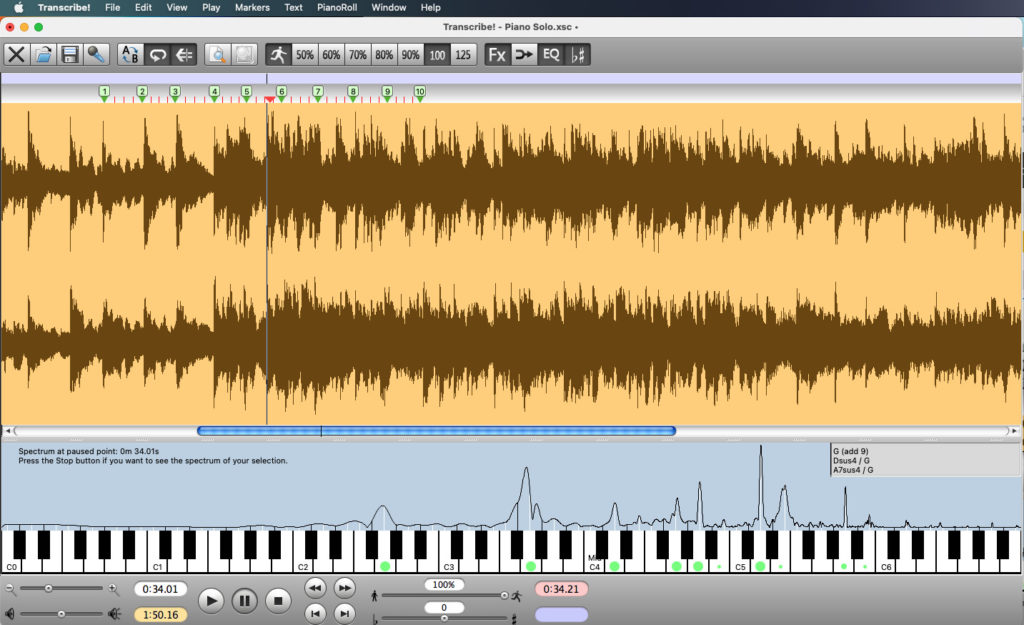Enable 50% playback speed
Viewport: 1024px width, 625px height.
click(304, 54)
